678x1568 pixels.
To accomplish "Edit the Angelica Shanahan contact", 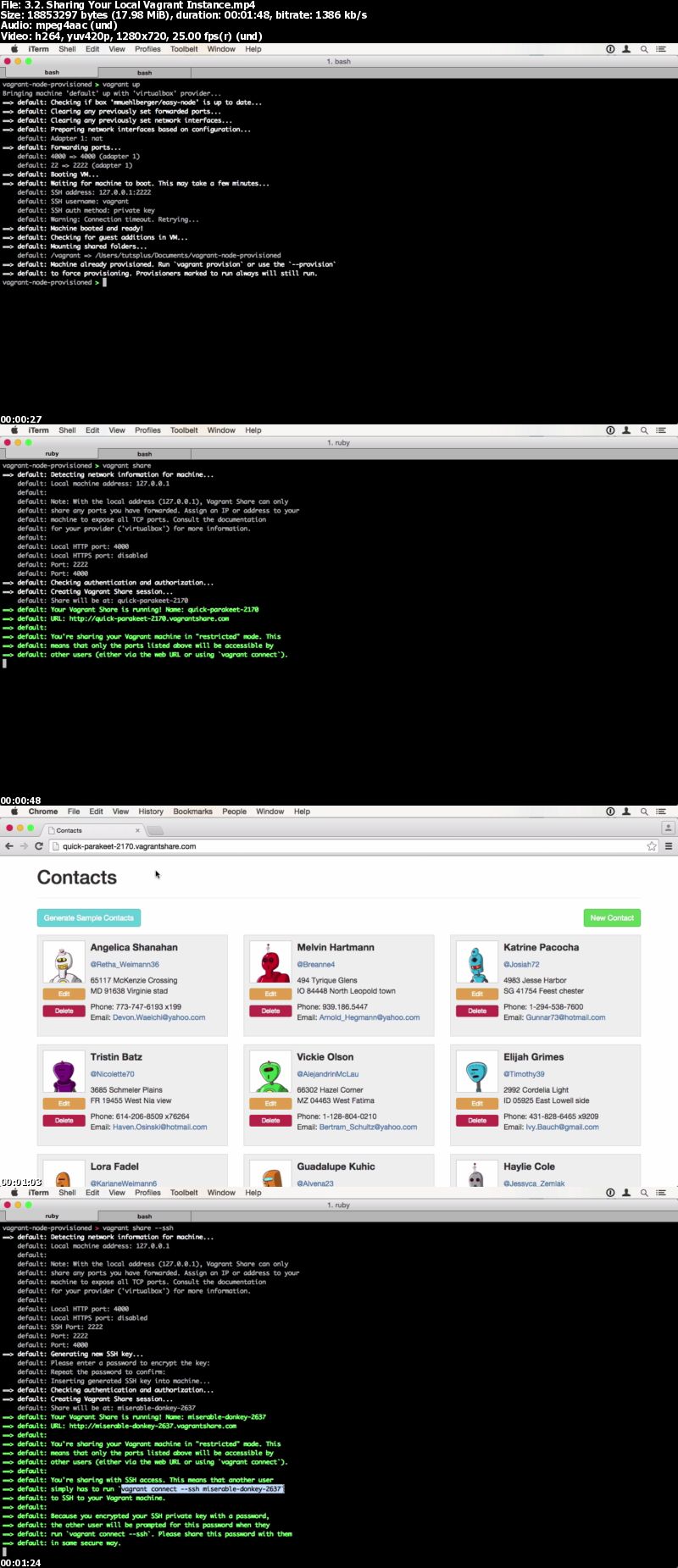I will coord(64,994).
